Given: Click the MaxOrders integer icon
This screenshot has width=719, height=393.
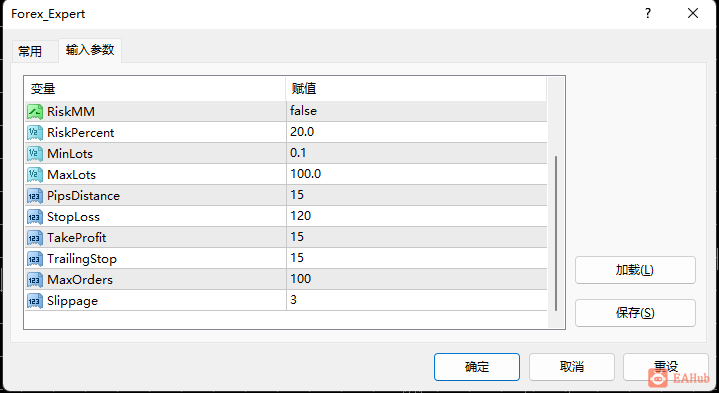Looking at the screenshot, I should click(35, 280).
